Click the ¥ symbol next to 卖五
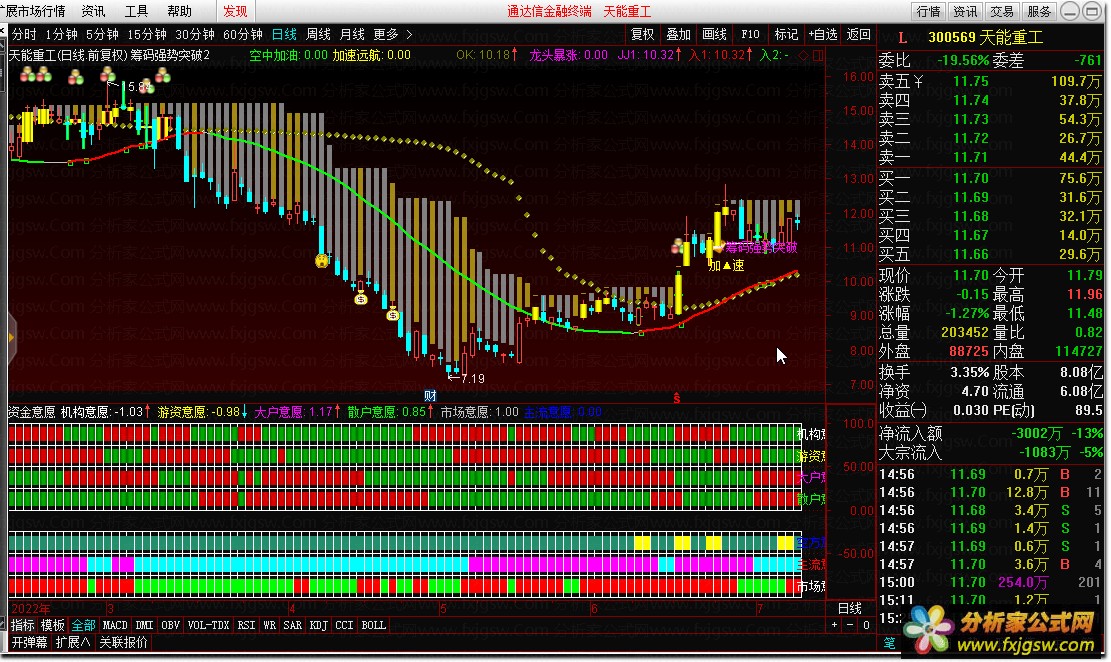 point(919,82)
